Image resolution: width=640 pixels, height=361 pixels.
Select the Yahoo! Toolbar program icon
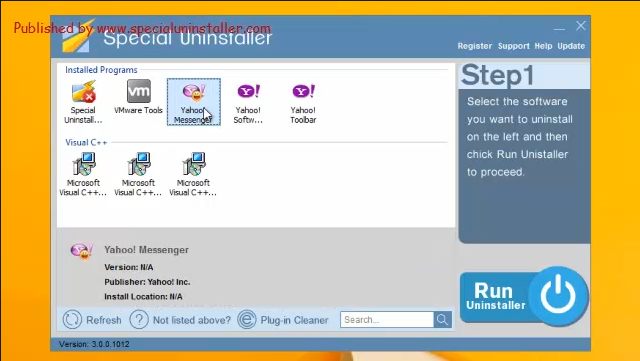click(303, 102)
